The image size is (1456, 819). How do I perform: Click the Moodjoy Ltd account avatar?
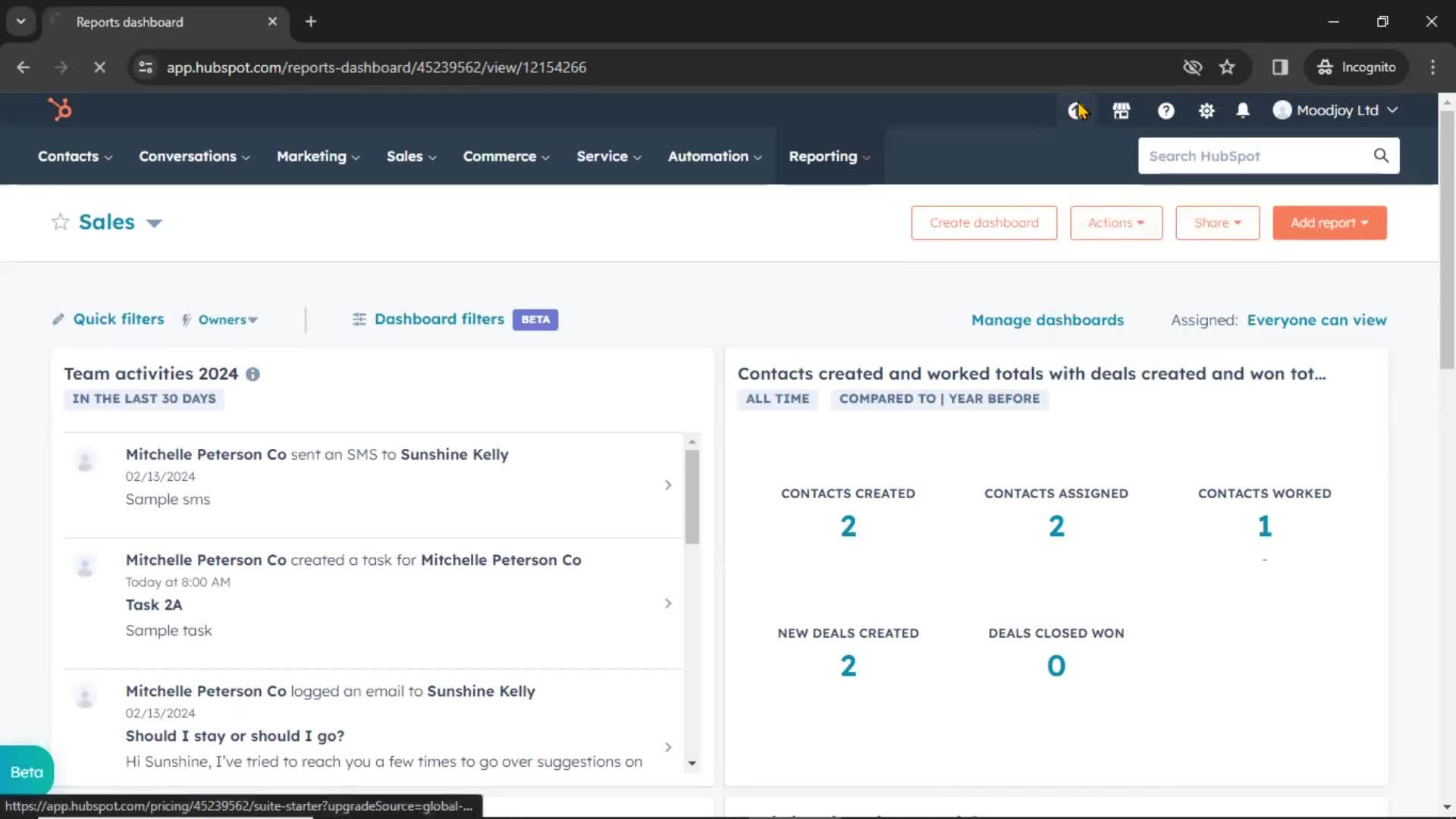1282,110
